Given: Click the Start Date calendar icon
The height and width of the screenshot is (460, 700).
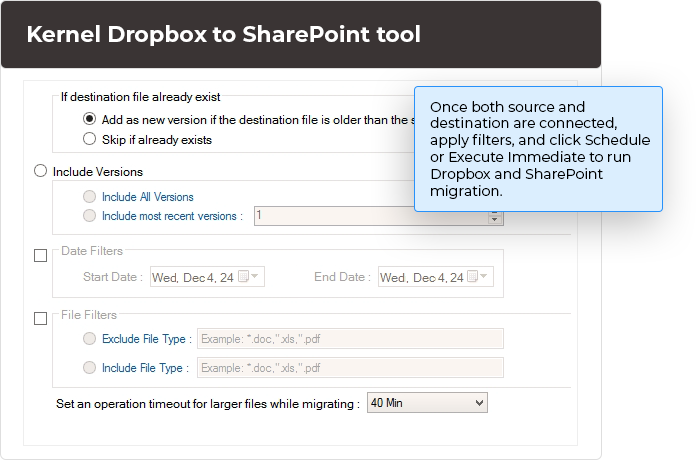Looking at the screenshot, I should [243, 276].
